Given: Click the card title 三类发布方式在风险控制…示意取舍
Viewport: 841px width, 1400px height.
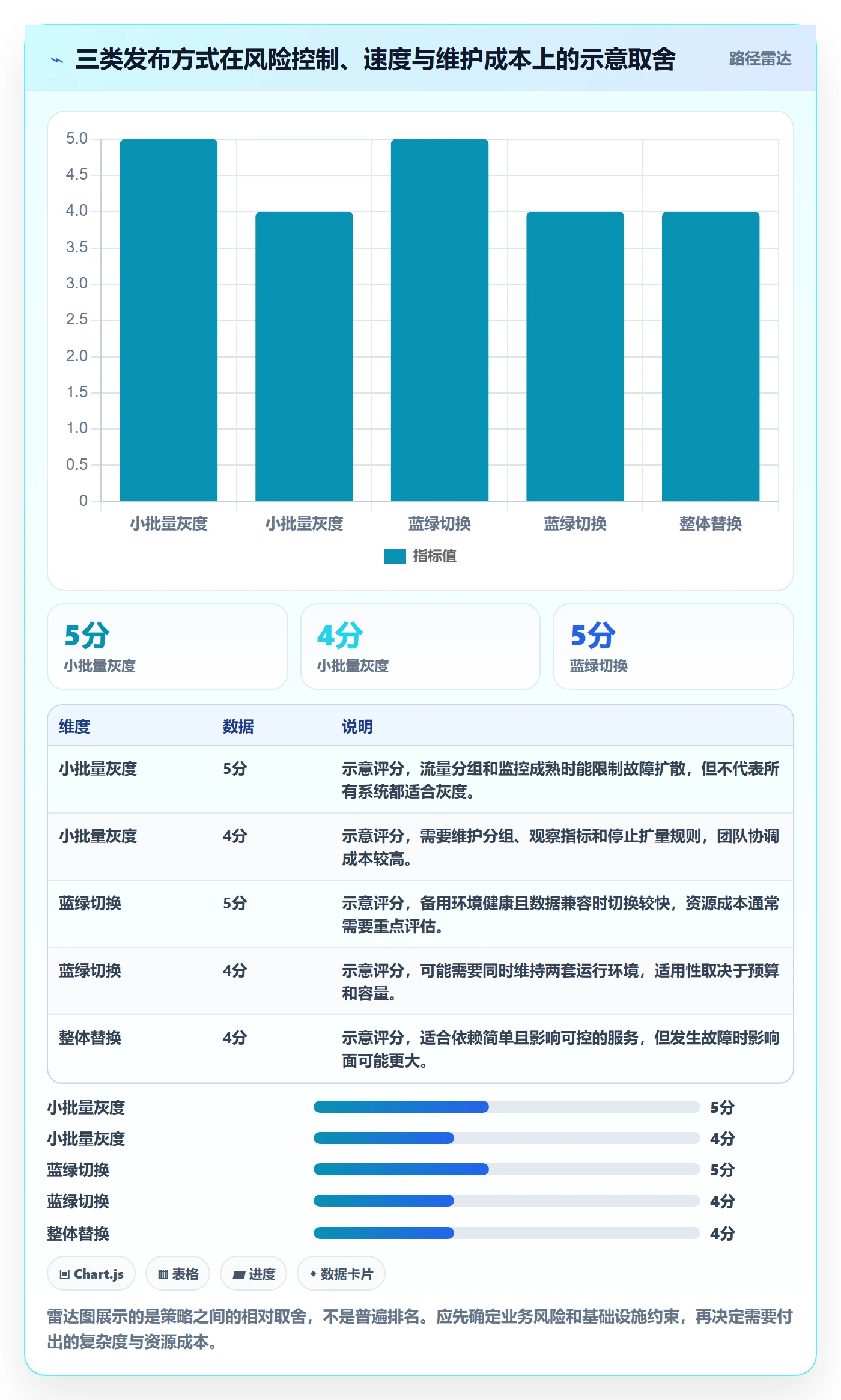Looking at the screenshot, I should (x=375, y=59).
